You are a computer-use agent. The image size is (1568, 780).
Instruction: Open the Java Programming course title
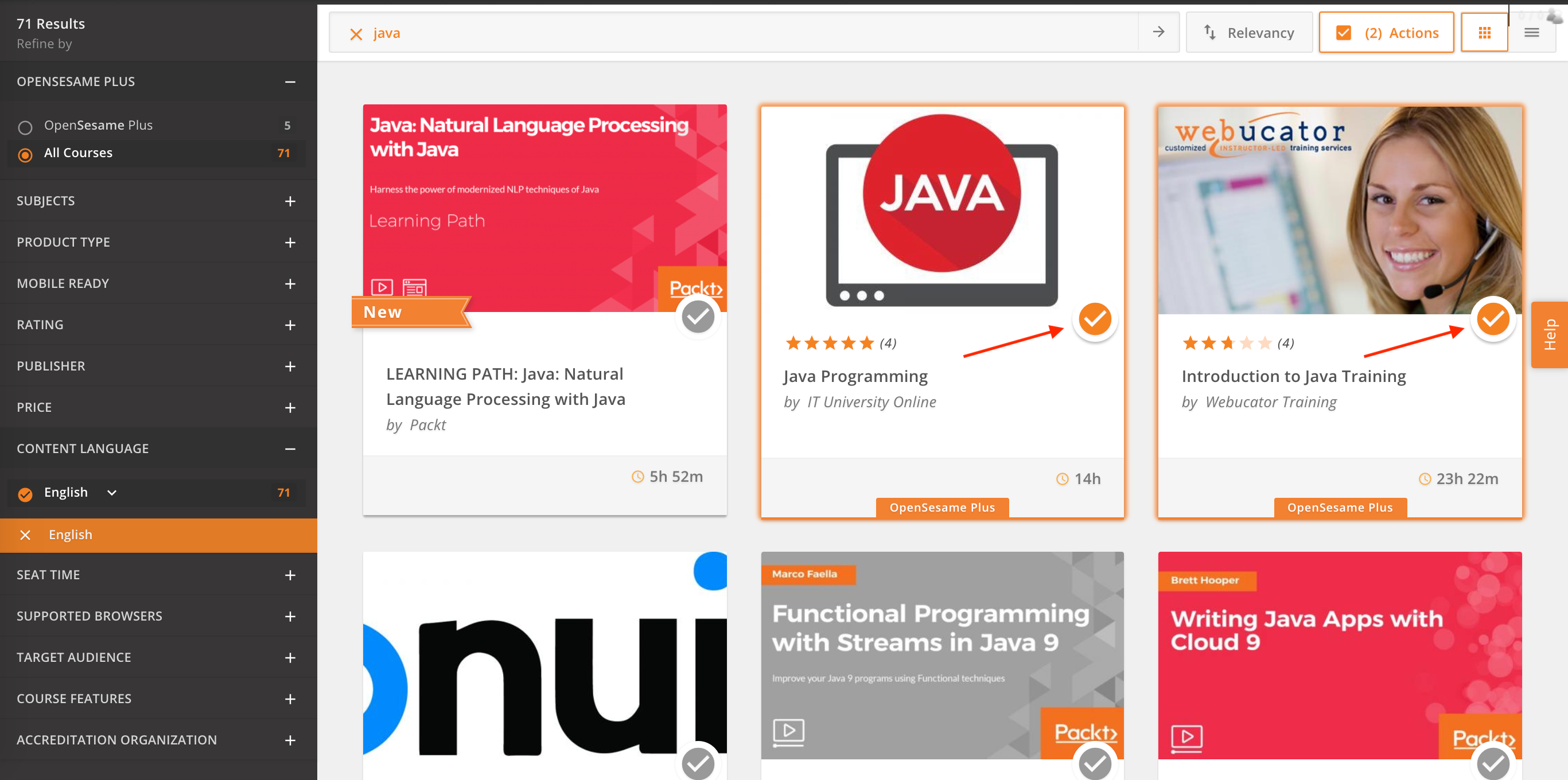(x=855, y=377)
